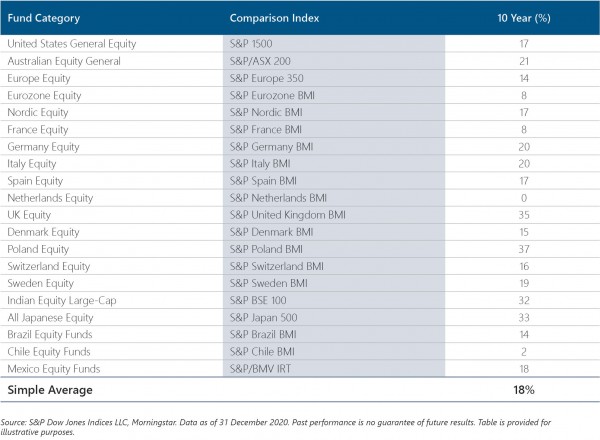Click the S&P Switzerland BMI index cell
The width and height of the screenshot is (600, 440).
click(x=276, y=265)
